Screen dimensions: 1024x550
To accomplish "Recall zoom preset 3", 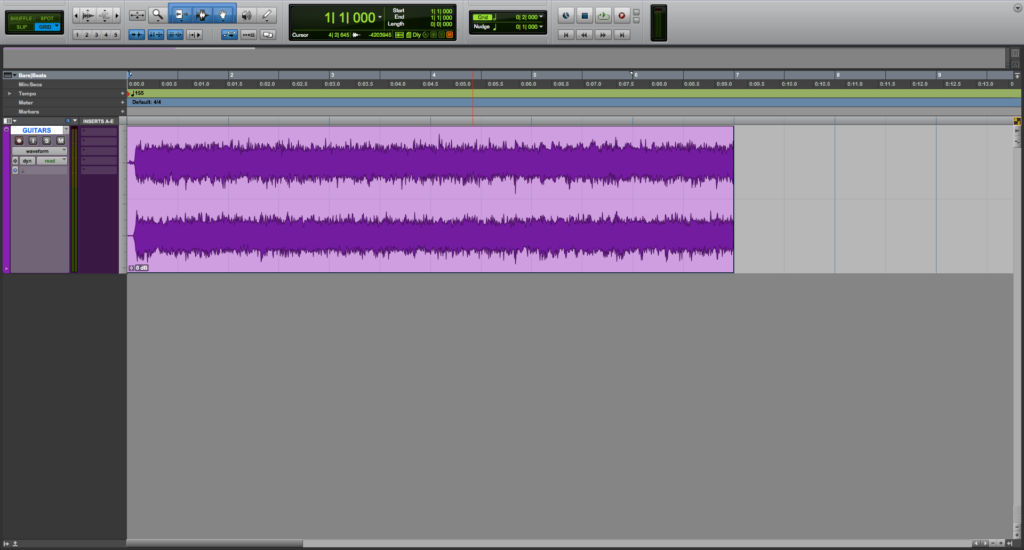I will [x=96, y=35].
